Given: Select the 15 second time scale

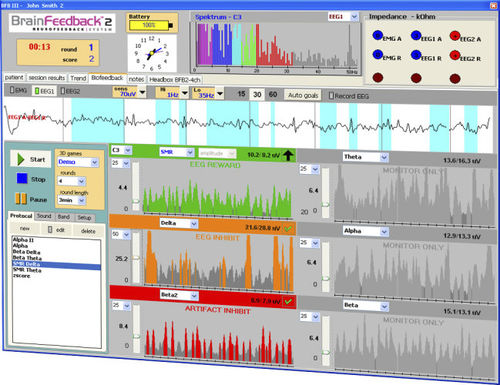Looking at the screenshot, I should [241, 94].
